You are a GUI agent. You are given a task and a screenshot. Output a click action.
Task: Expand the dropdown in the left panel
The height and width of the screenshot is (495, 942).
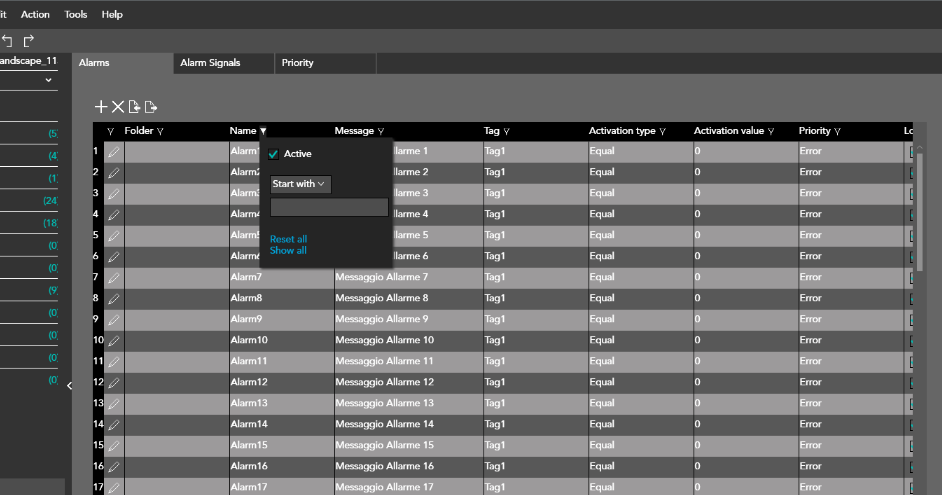point(48,80)
